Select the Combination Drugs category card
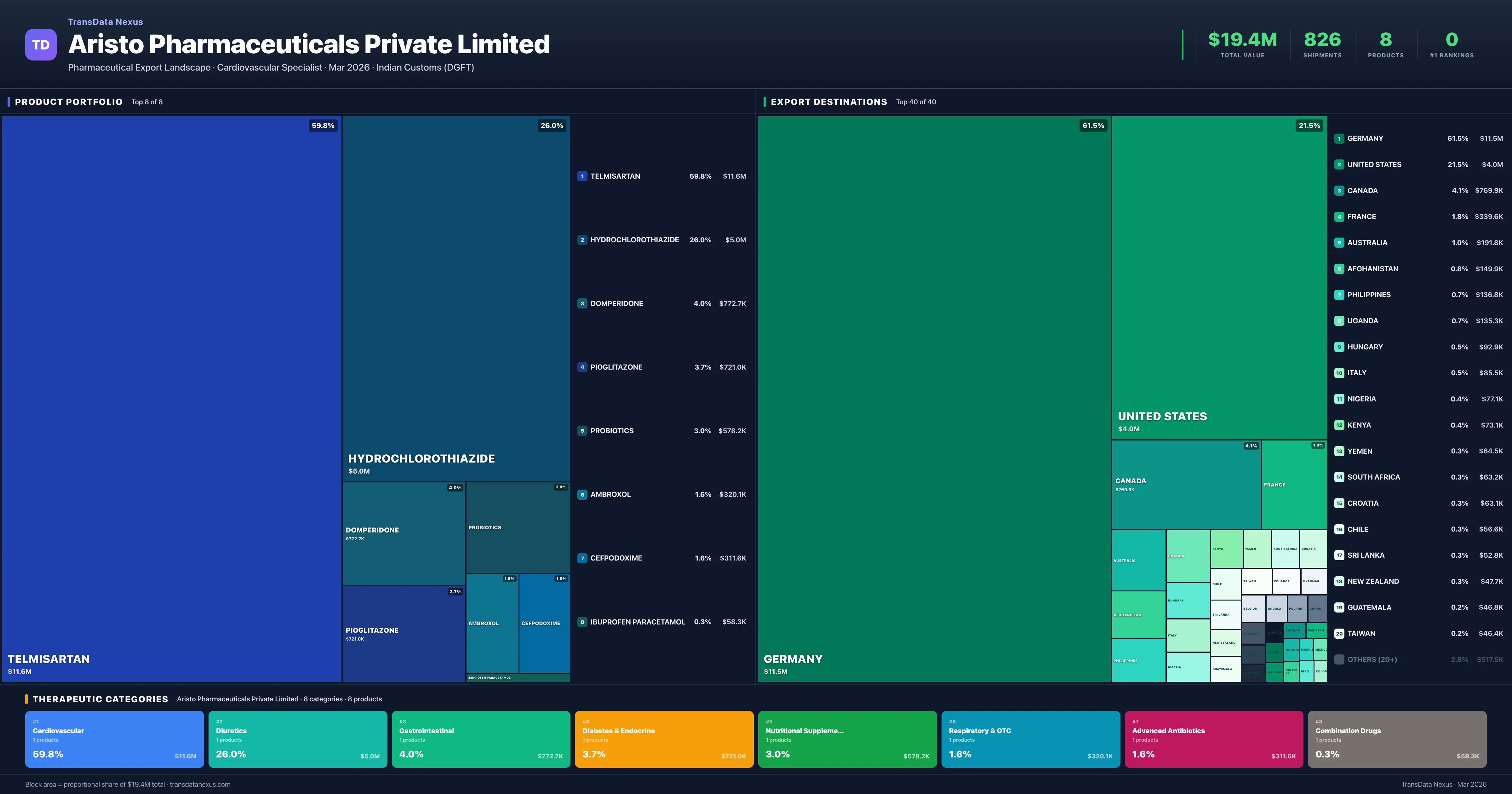Viewport: 1512px width, 794px height. (x=1396, y=739)
